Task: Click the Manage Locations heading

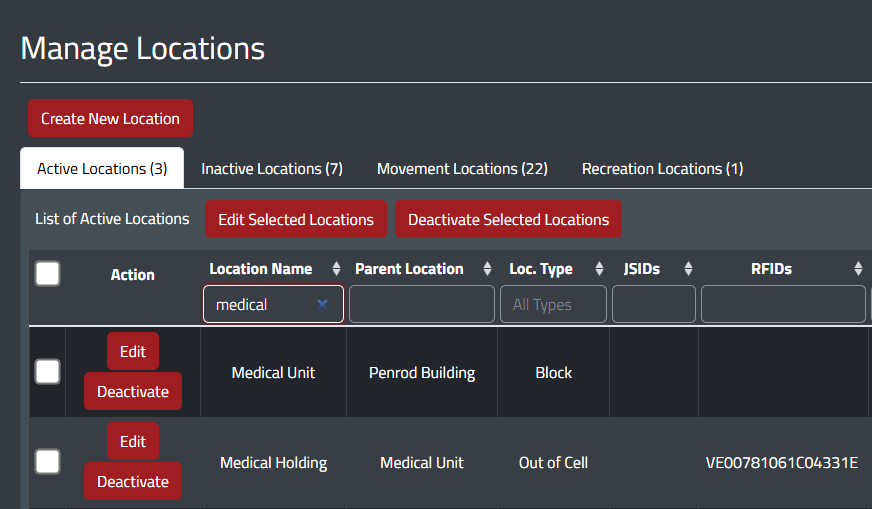Action: click(x=143, y=48)
